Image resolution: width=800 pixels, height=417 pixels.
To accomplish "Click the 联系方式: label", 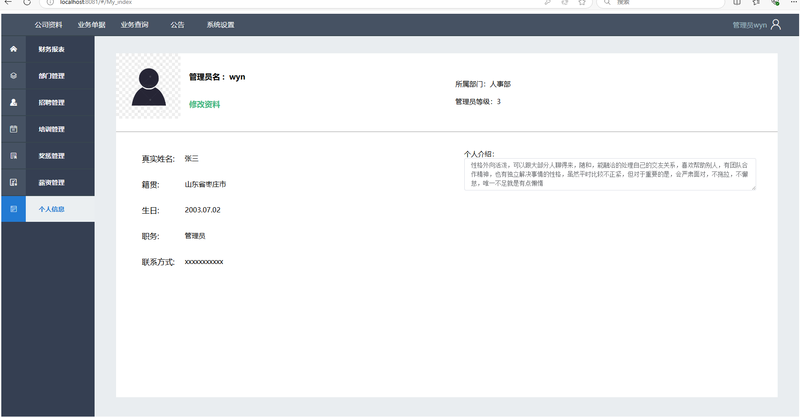I will pyautogui.click(x=158, y=262).
